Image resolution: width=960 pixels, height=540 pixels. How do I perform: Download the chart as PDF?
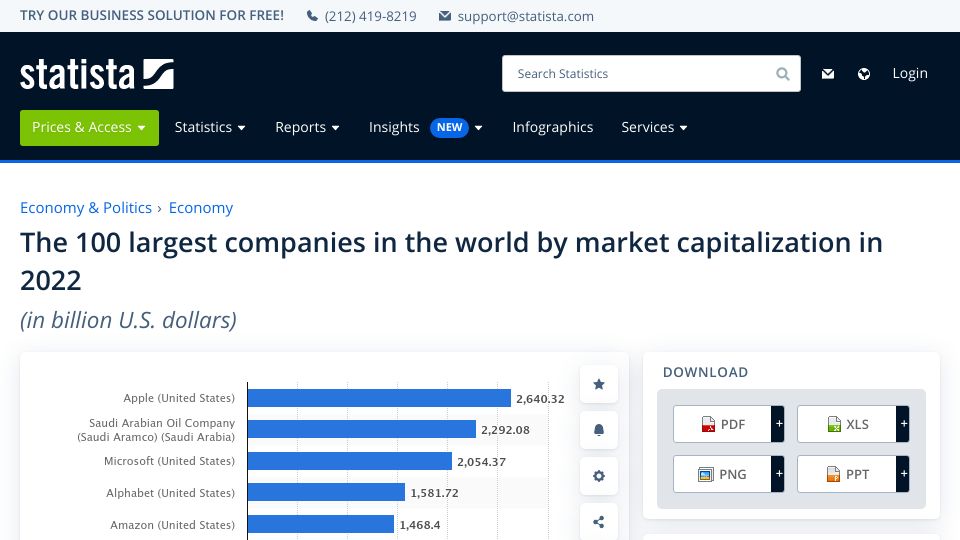722,424
